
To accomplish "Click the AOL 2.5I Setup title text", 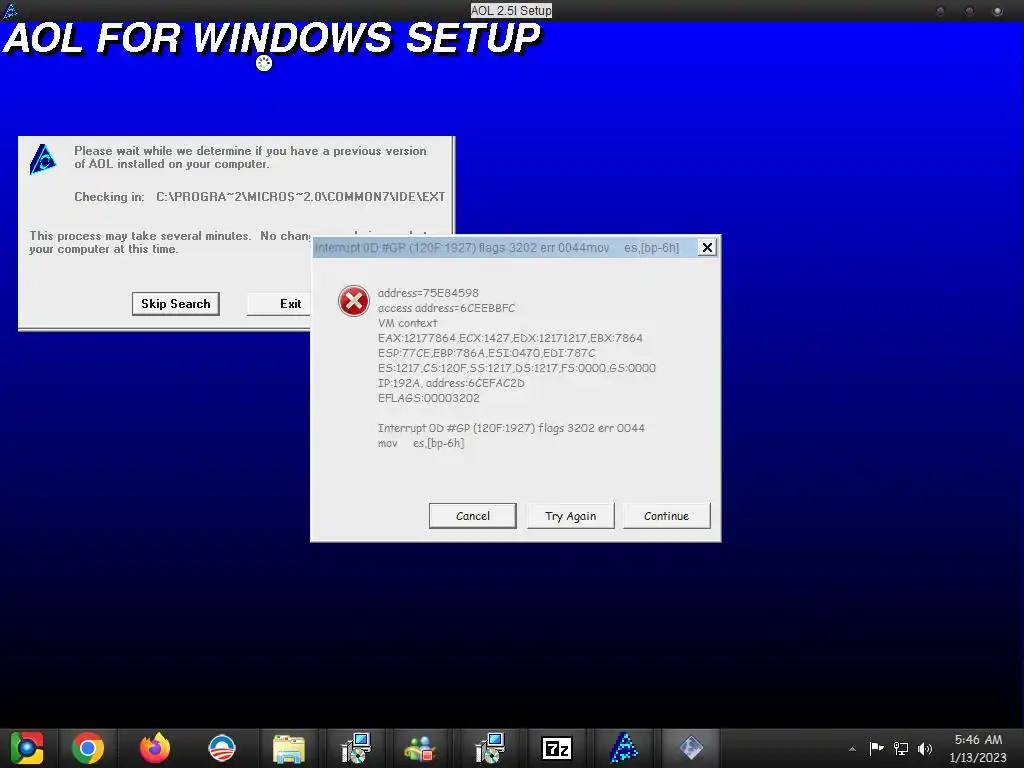I will (x=511, y=10).
